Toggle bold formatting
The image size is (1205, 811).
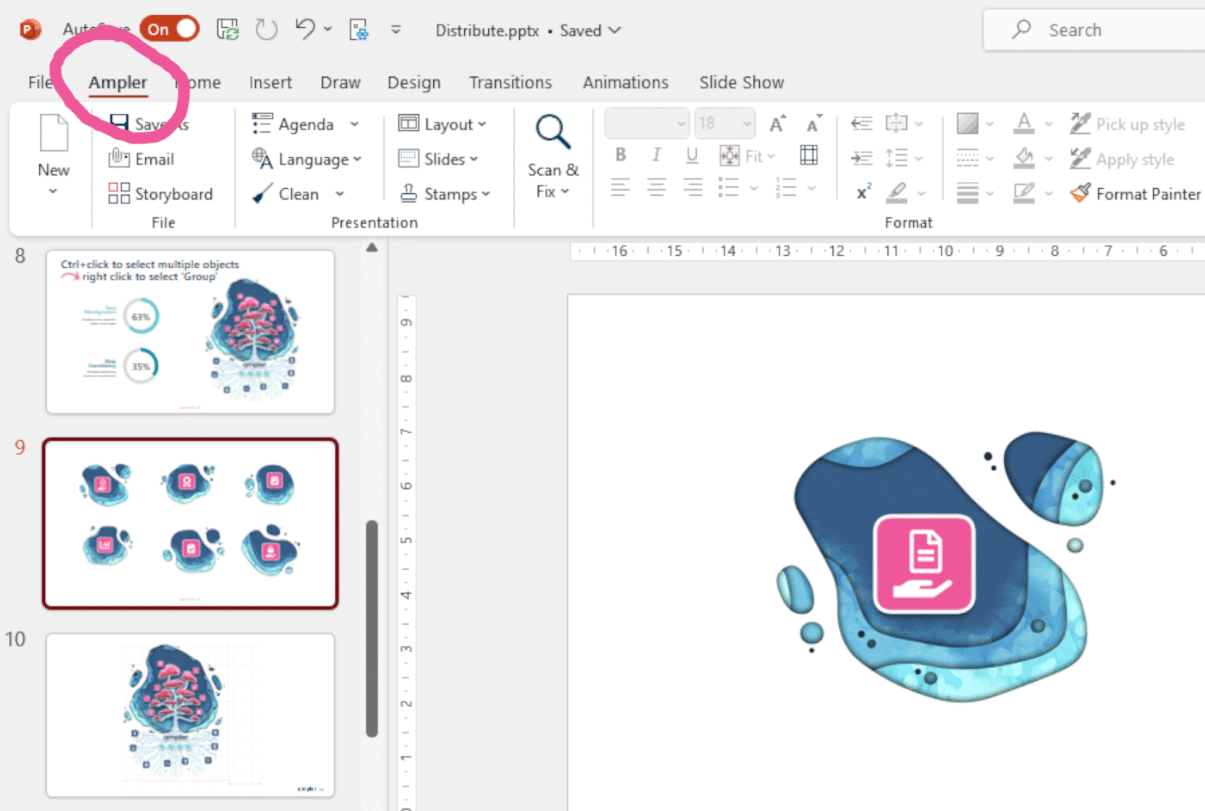[x=620, y=155]
